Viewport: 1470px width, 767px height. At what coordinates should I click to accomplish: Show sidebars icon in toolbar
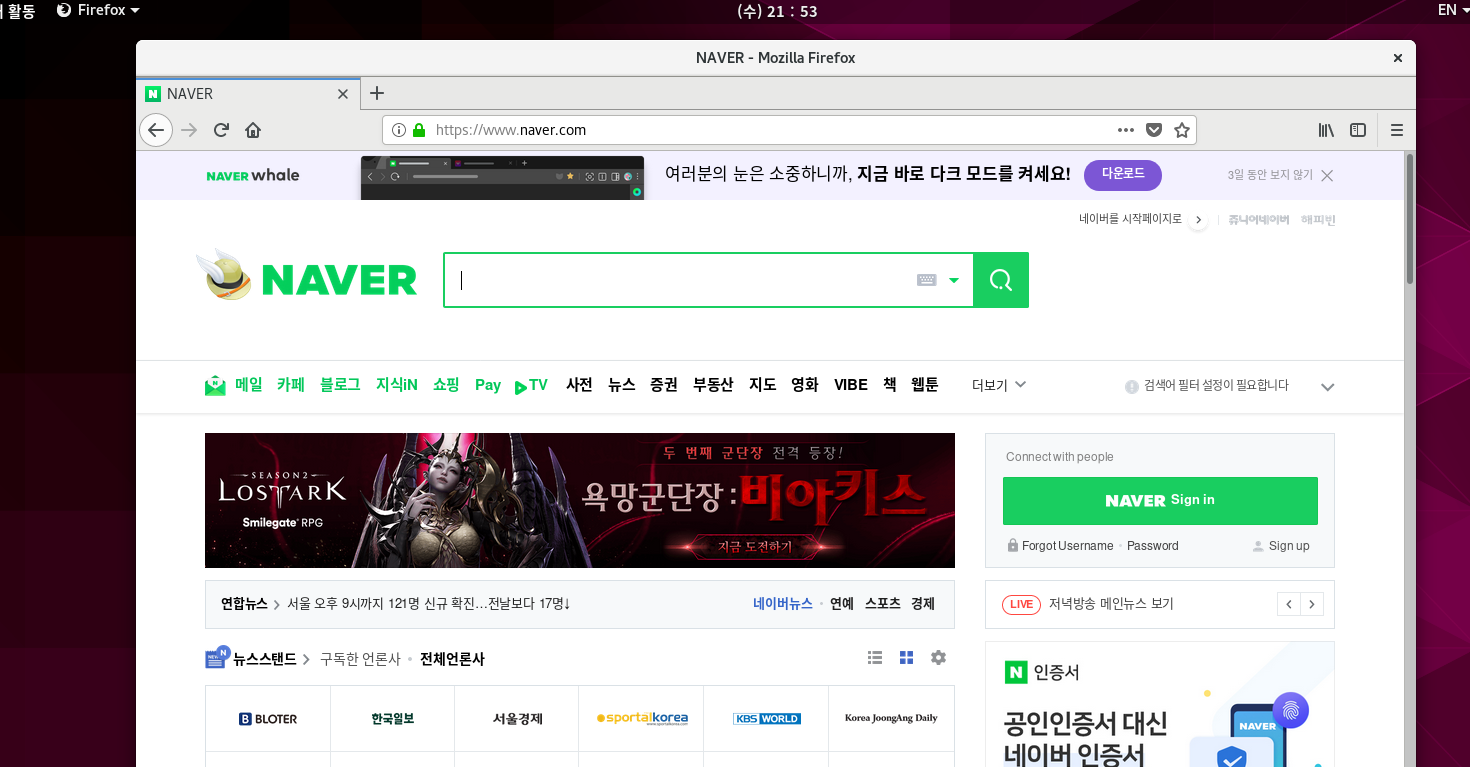click(1358, 130)
